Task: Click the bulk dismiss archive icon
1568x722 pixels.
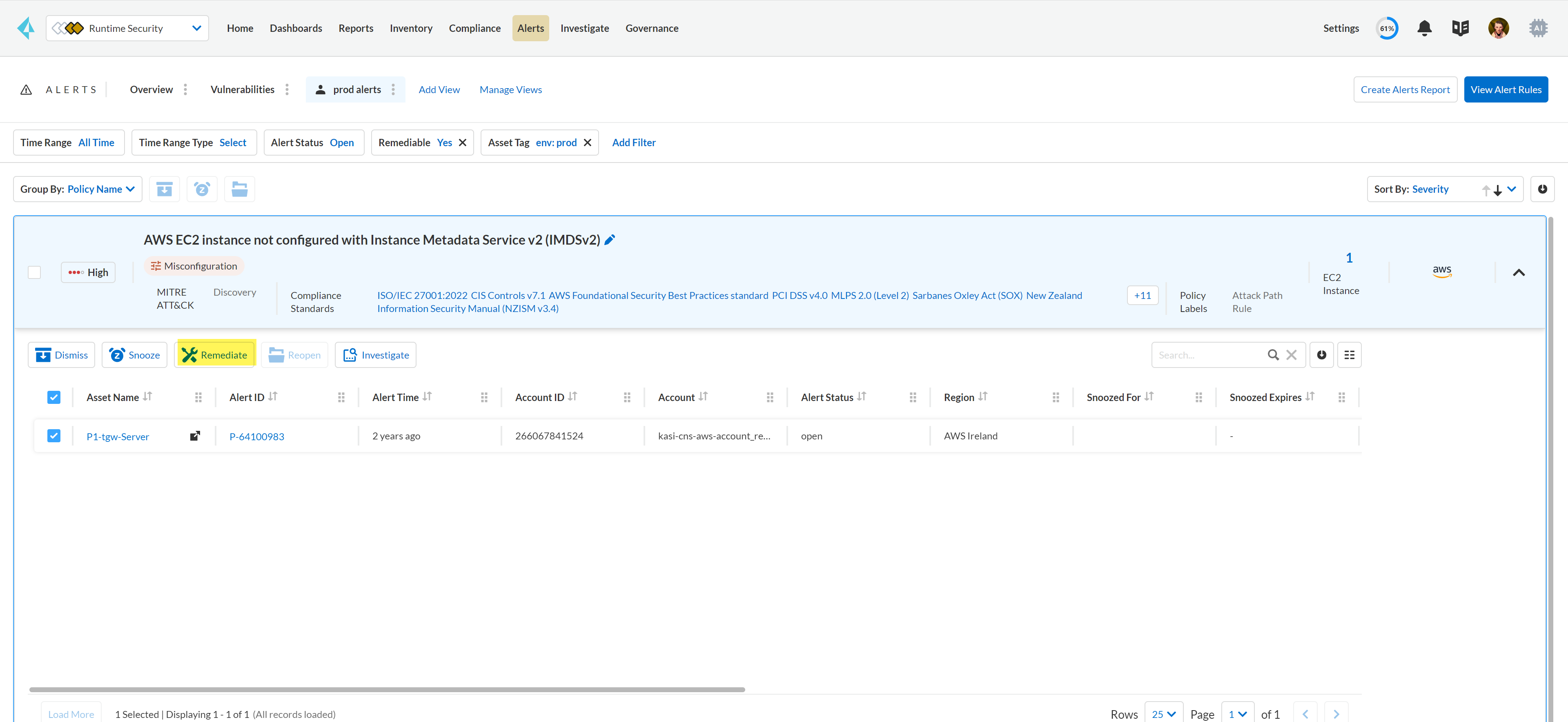Action: pyautogui.click(x=164, y=189)
